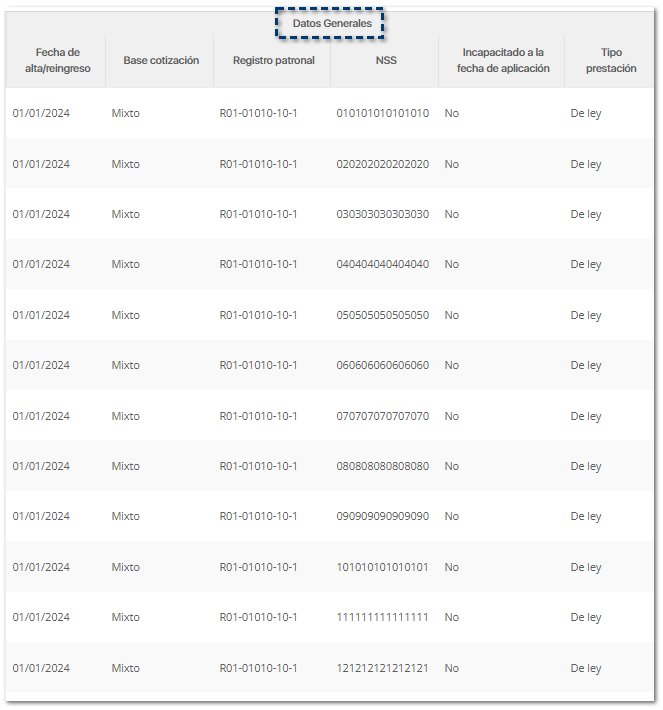This screenshot has height=710, width=663.
Task: Click the Incapacitado a la fecha column header
Action: tap(503, 60)
